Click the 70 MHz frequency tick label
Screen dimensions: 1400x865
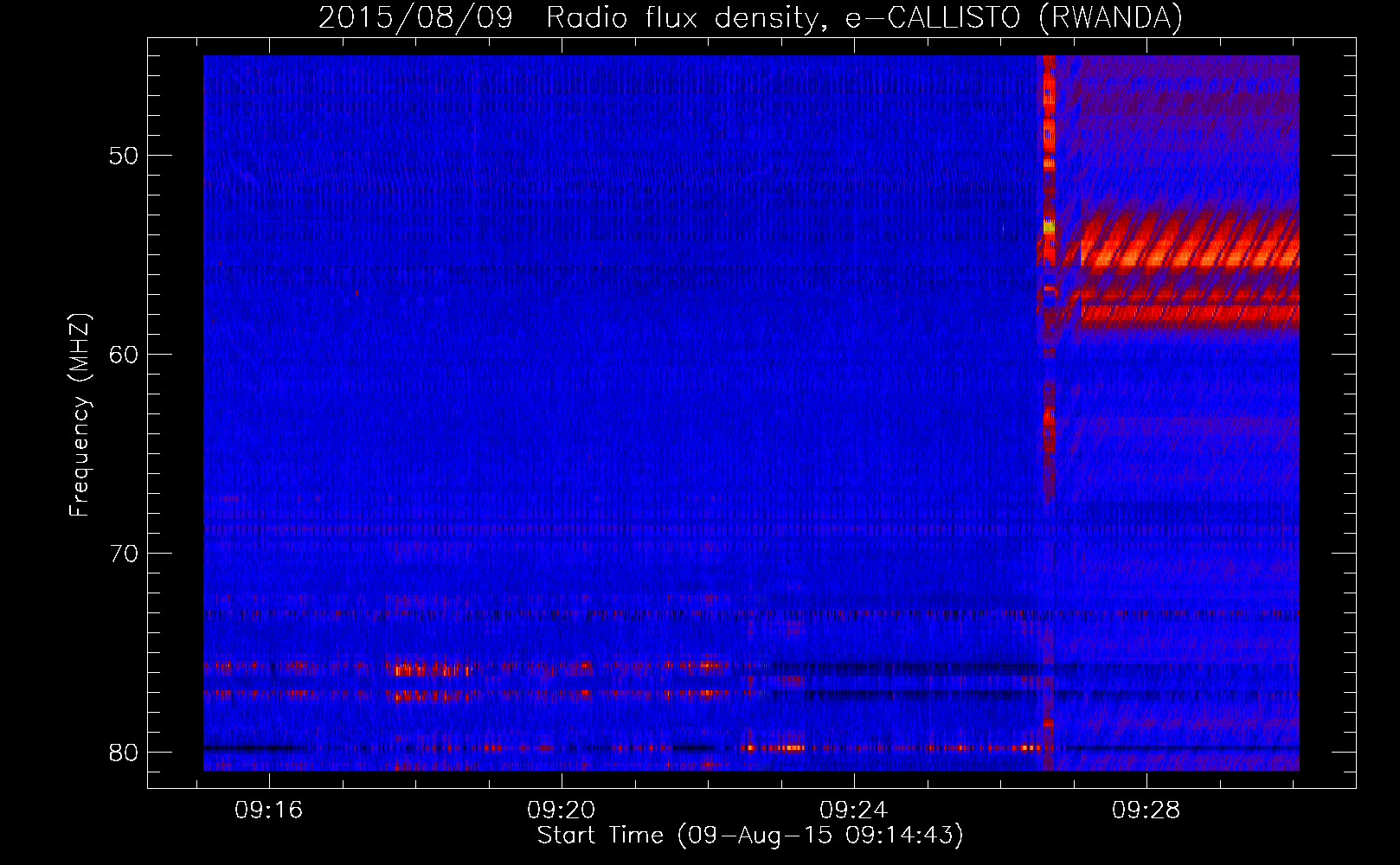point(124,554)
